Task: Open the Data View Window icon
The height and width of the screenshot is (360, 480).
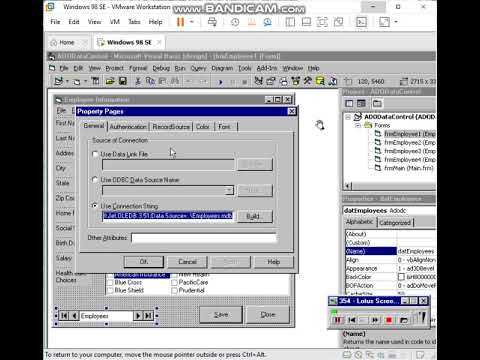Action: coord(320,81)
